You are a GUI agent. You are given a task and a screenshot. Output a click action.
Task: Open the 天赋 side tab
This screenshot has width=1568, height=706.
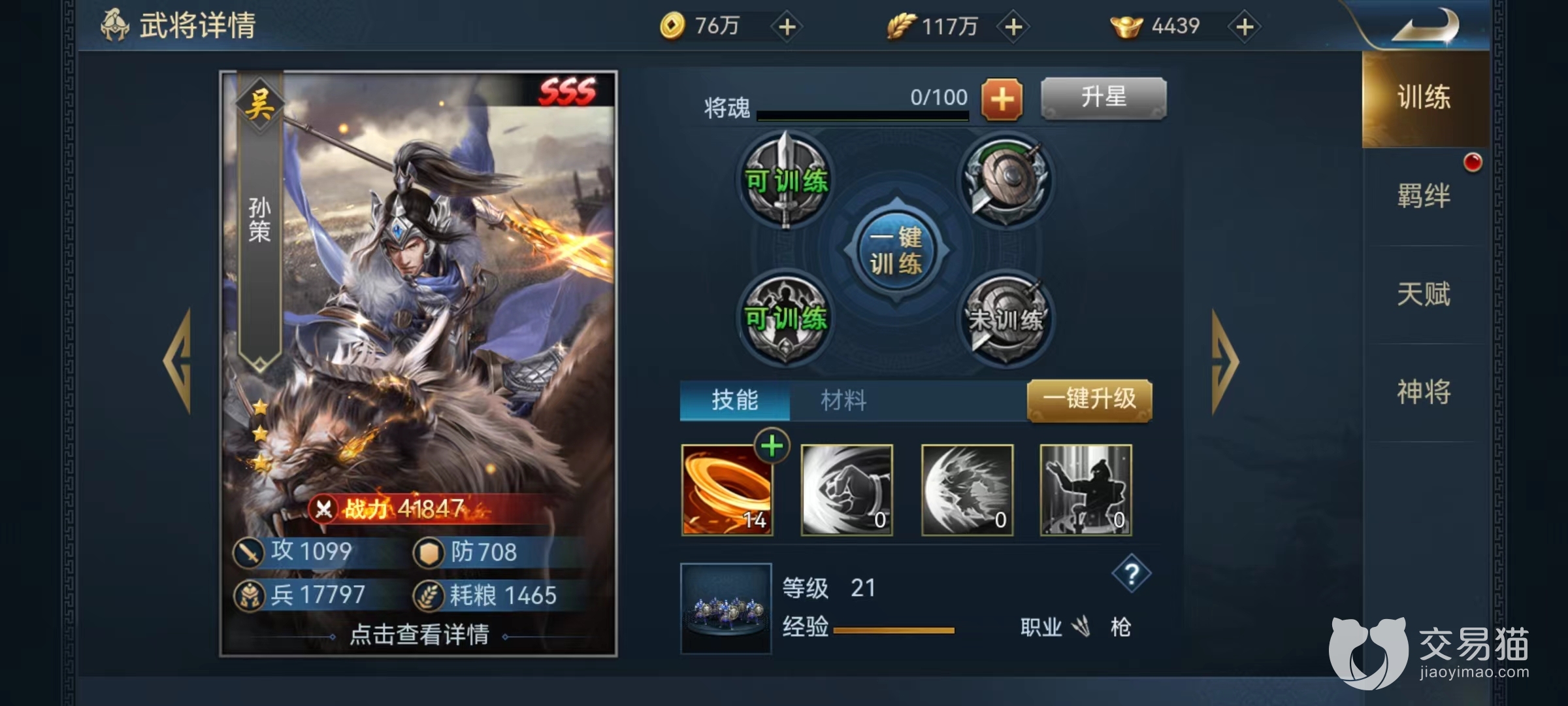pos(1424,294)
